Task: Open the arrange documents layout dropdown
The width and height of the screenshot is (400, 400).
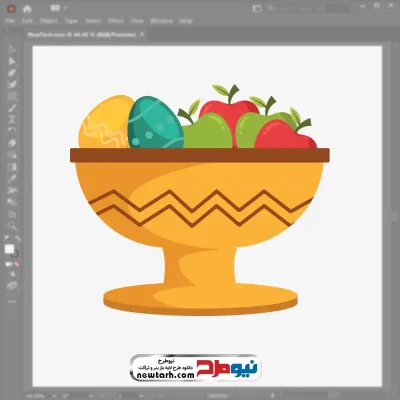Action: (59, 8)
